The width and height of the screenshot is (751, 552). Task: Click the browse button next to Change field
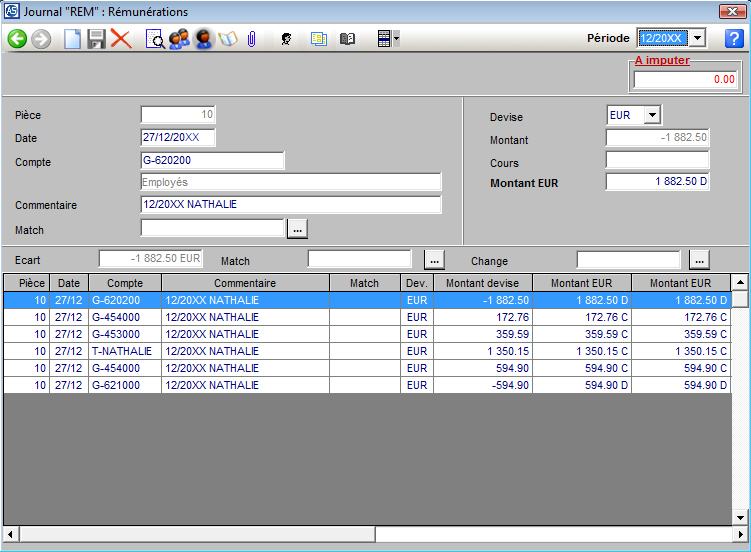[x=699, y=260]
